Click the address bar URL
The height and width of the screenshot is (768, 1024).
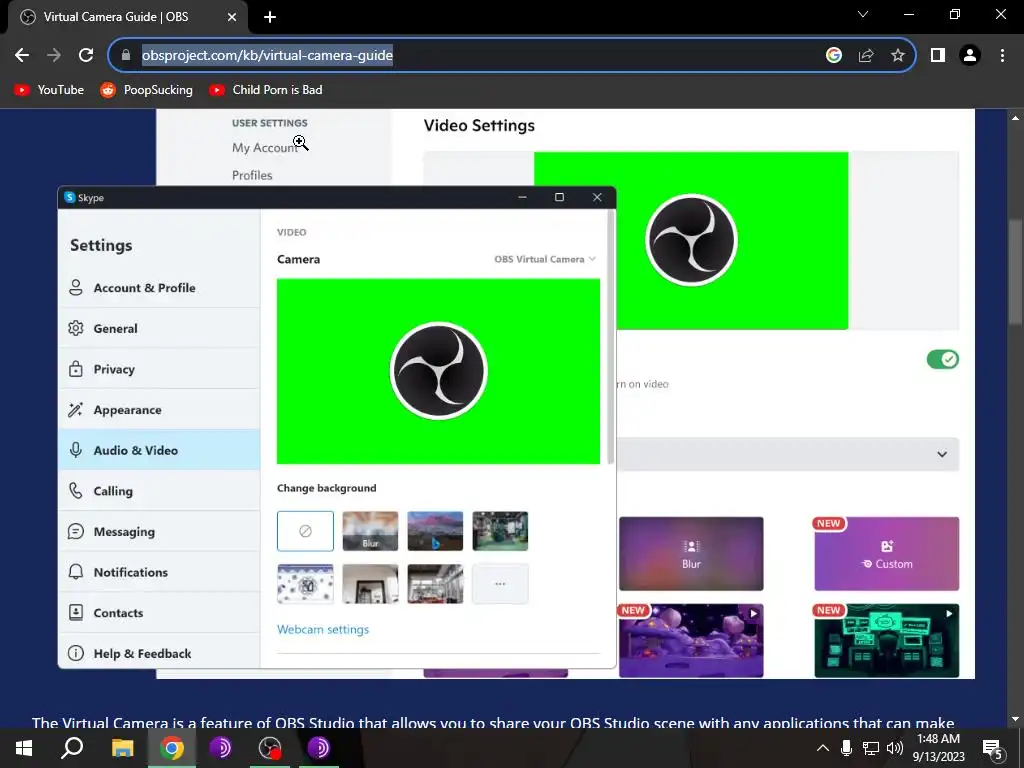pyautogui.click(x=267, y=56)
